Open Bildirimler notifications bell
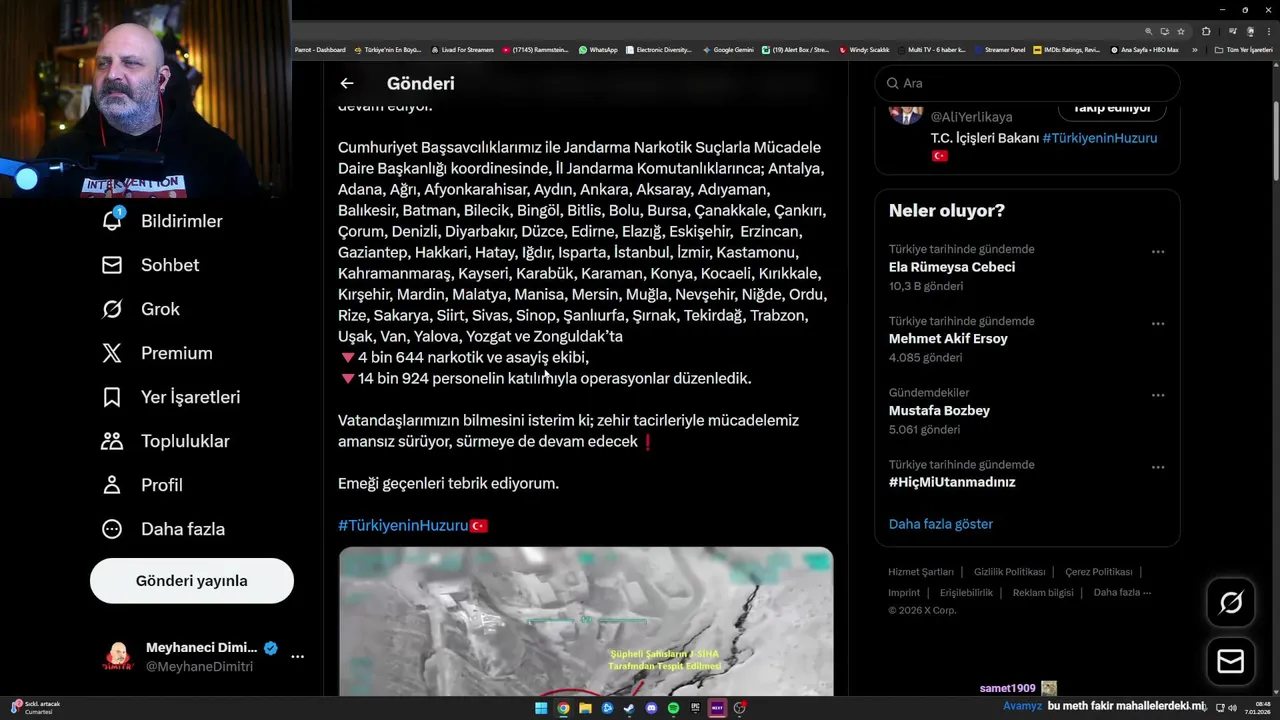1280x720 pixels. pos(112,221)
